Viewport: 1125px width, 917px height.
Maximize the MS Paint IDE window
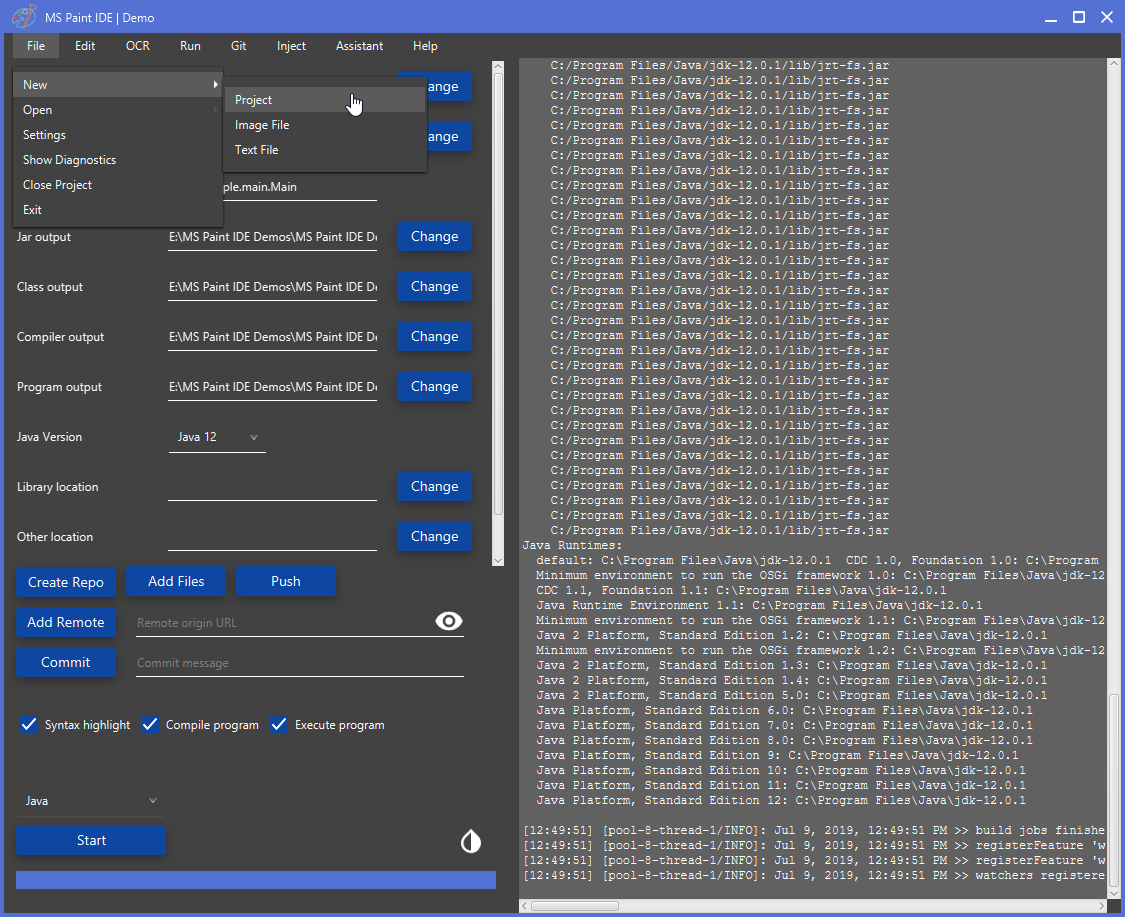[x=1078, y=17]
